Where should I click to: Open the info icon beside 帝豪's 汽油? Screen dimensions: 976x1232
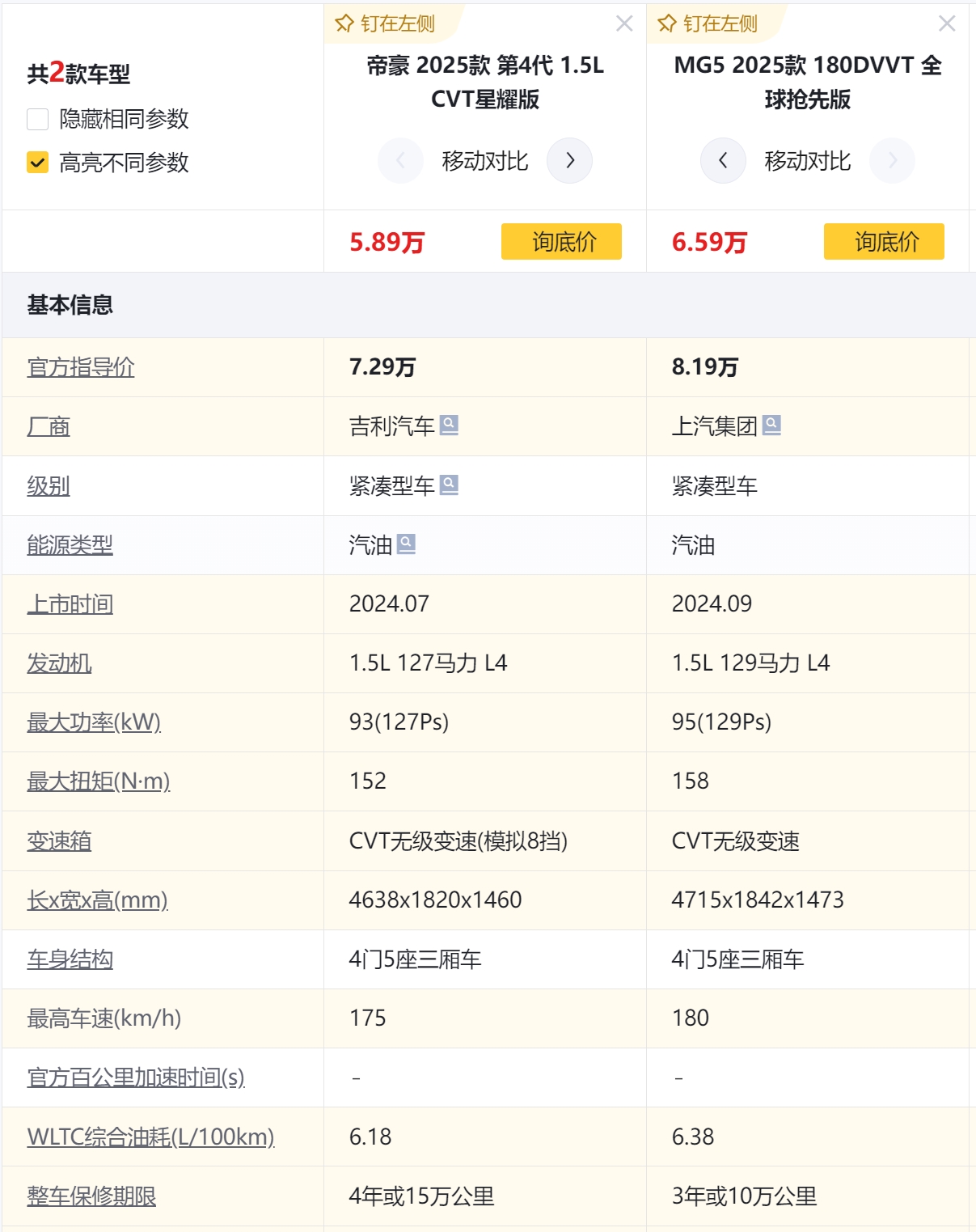point(406,544)
